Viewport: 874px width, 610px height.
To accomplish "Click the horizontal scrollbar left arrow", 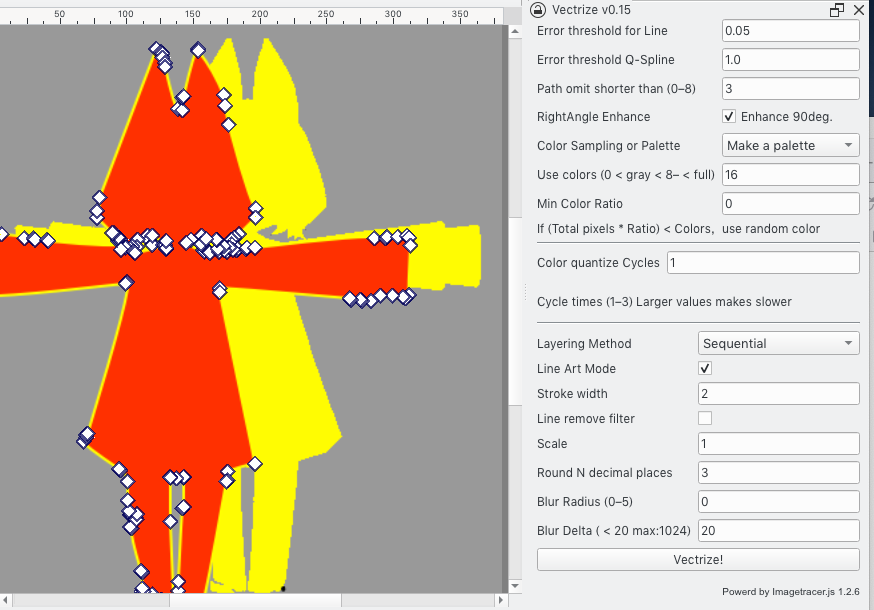I will point(7,601).
